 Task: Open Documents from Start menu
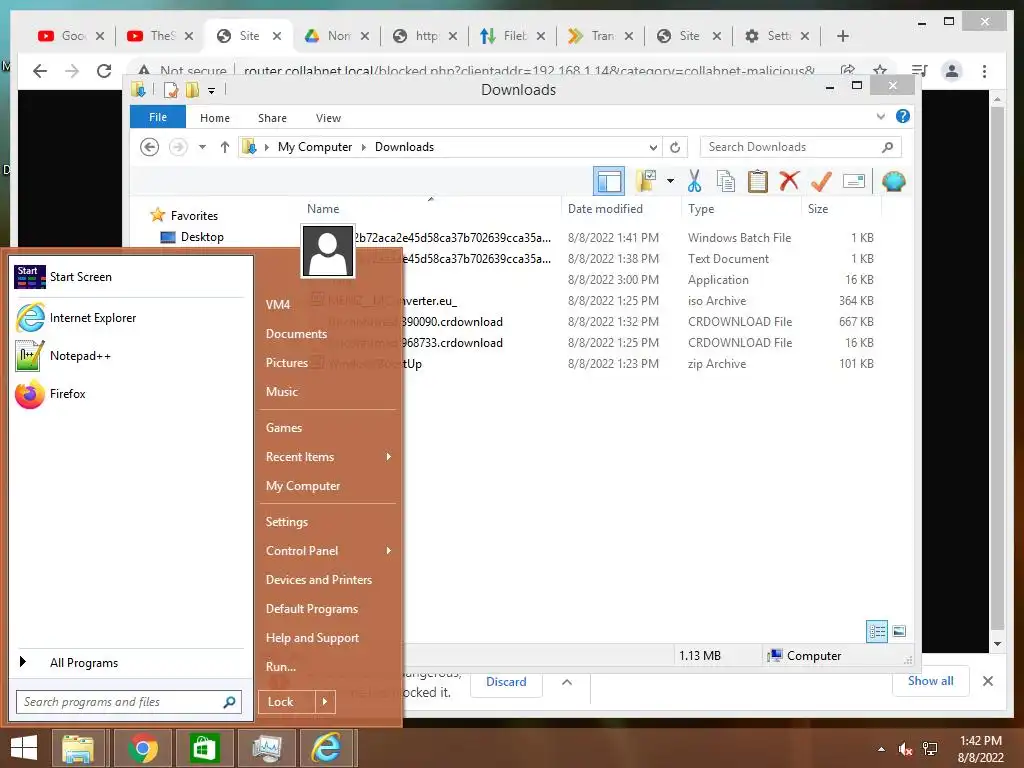point(296,334)
